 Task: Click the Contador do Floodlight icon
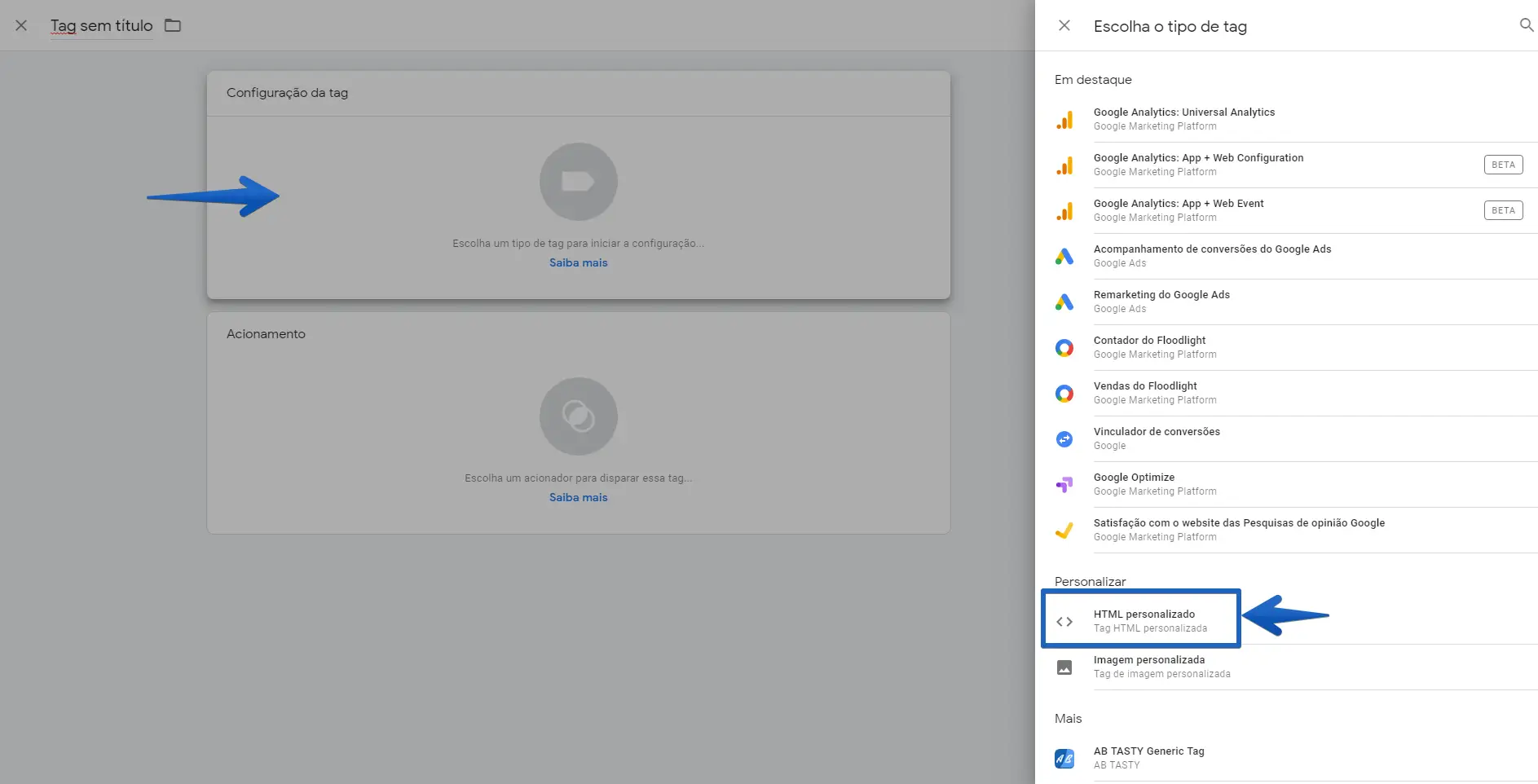(1064, 348)
